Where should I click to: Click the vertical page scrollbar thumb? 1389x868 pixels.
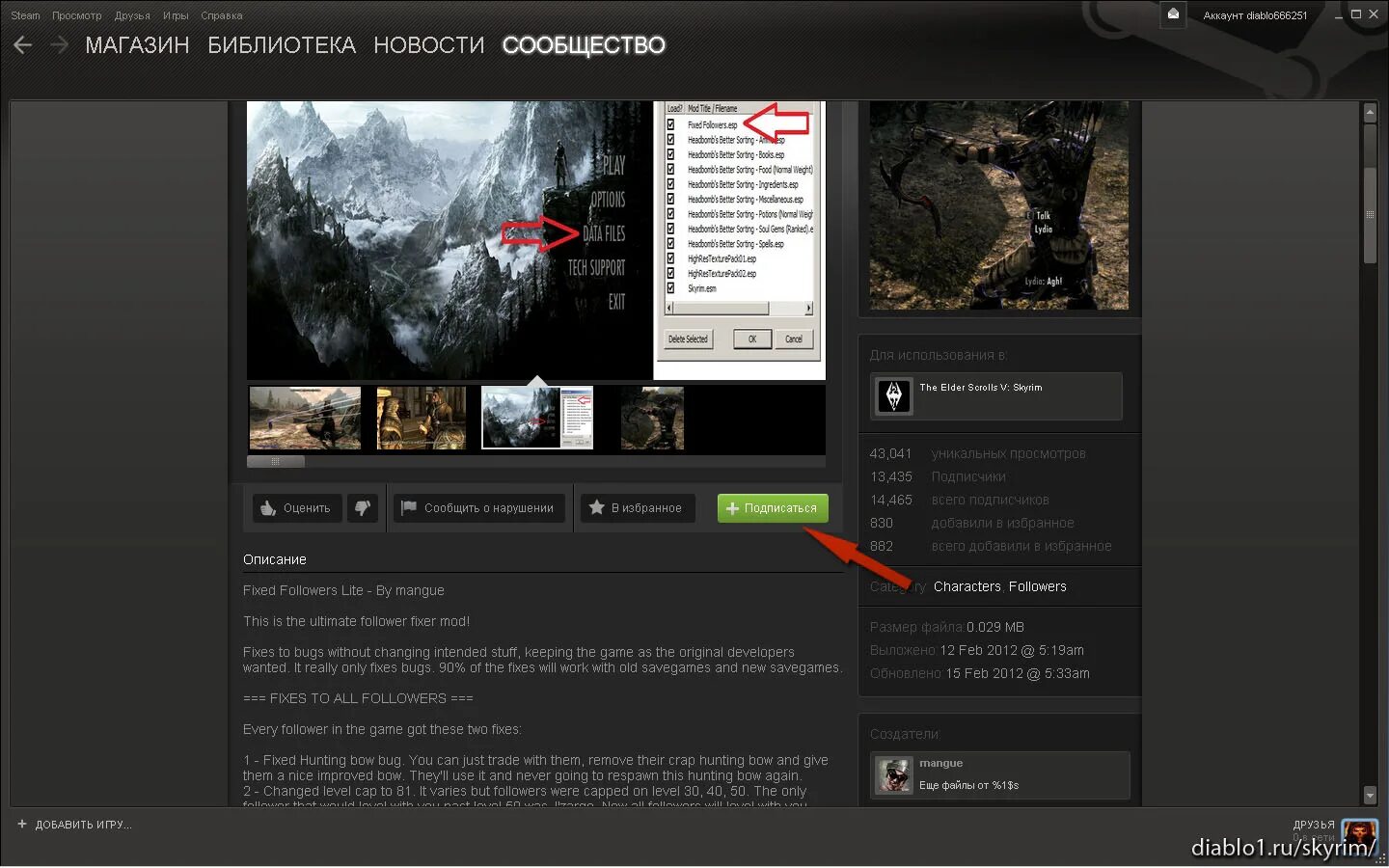point(1370,214)
